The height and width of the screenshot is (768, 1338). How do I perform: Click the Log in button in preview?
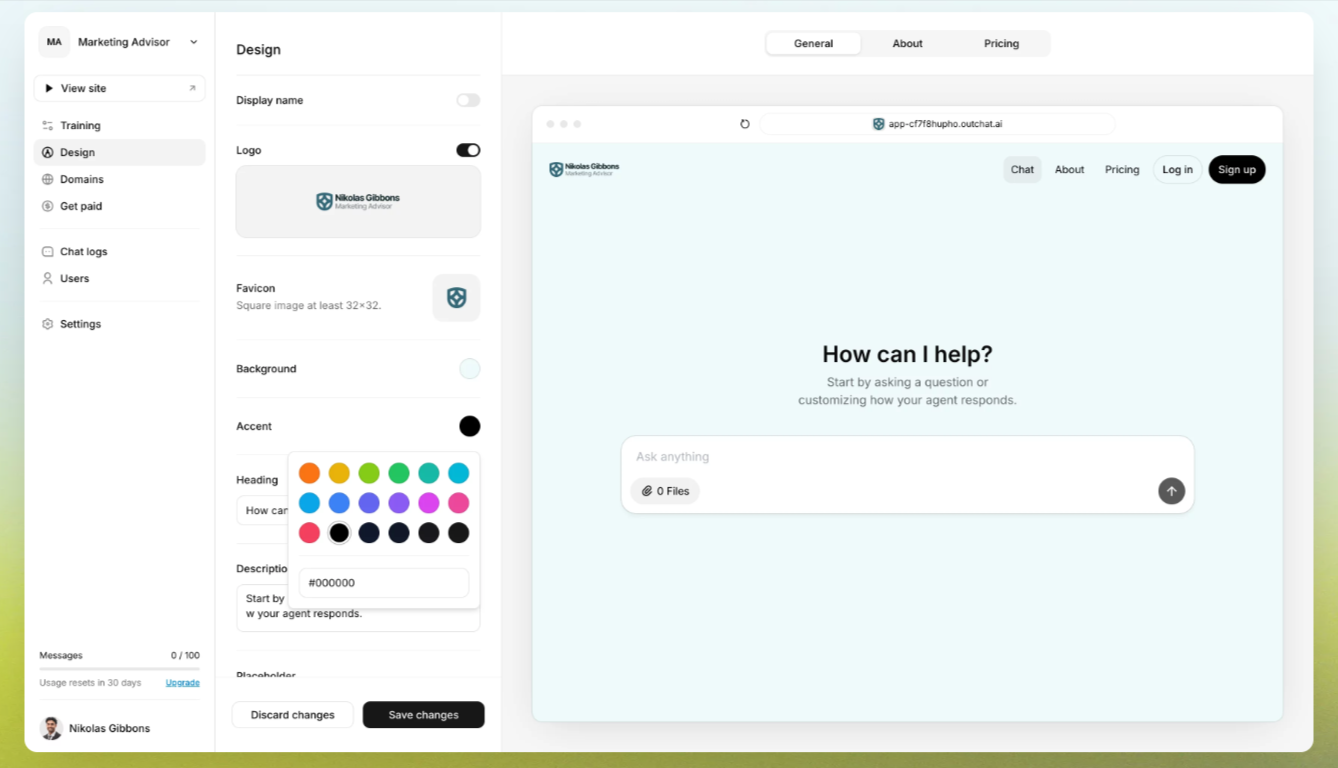(x=1177, y=169)
